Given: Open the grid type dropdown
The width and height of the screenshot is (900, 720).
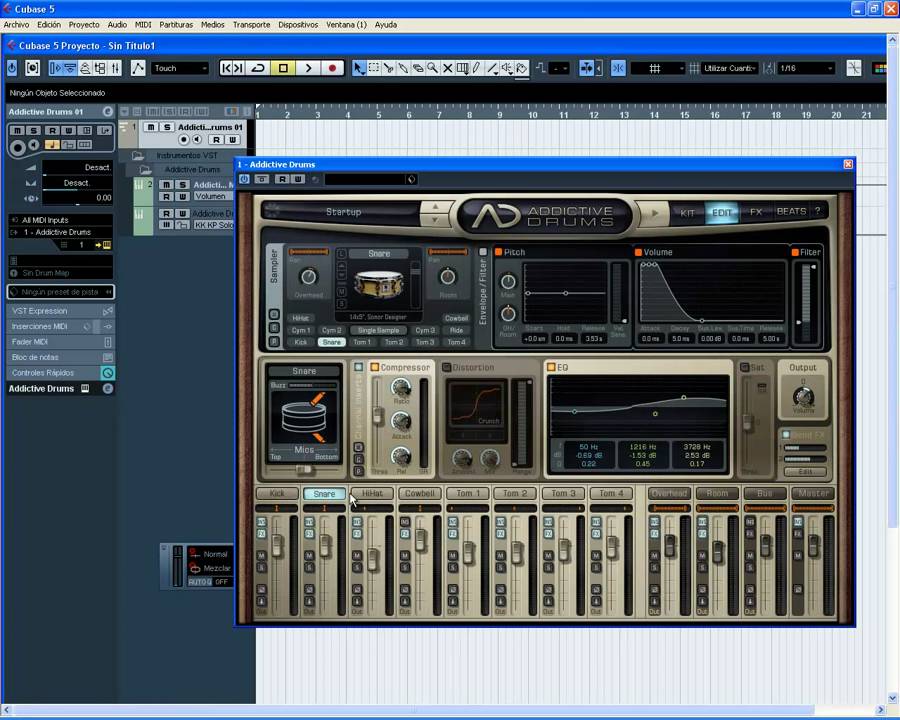Looking at the screenshot, I should (658, 68).
